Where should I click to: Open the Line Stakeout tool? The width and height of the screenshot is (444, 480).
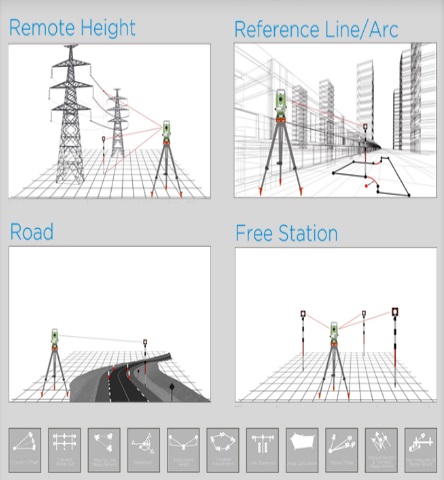click(x=262, y=450)
